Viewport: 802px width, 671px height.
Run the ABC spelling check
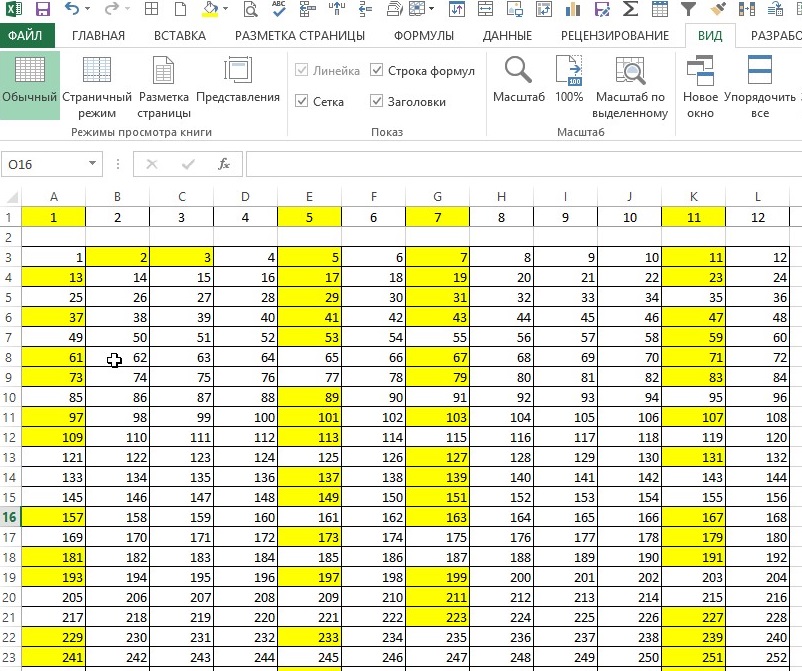[x=279, y=9]
